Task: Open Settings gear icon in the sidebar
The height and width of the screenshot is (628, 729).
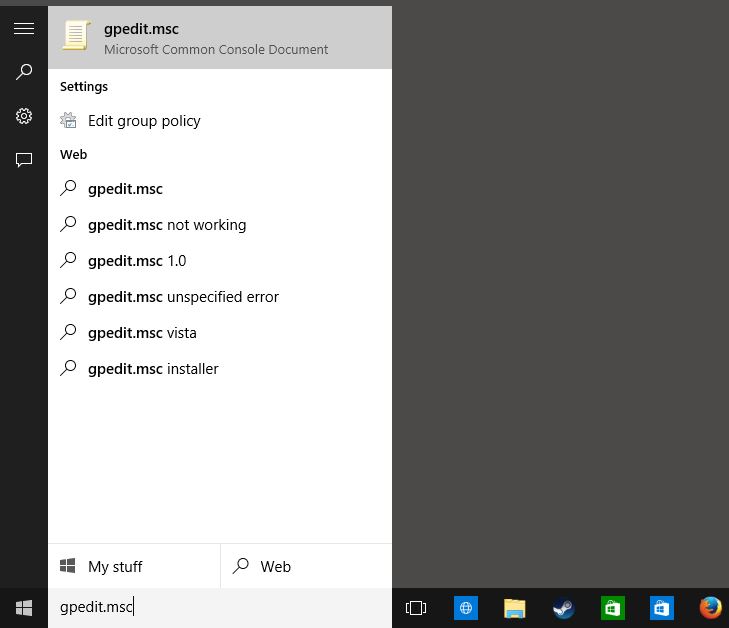Action: [24, 116]
